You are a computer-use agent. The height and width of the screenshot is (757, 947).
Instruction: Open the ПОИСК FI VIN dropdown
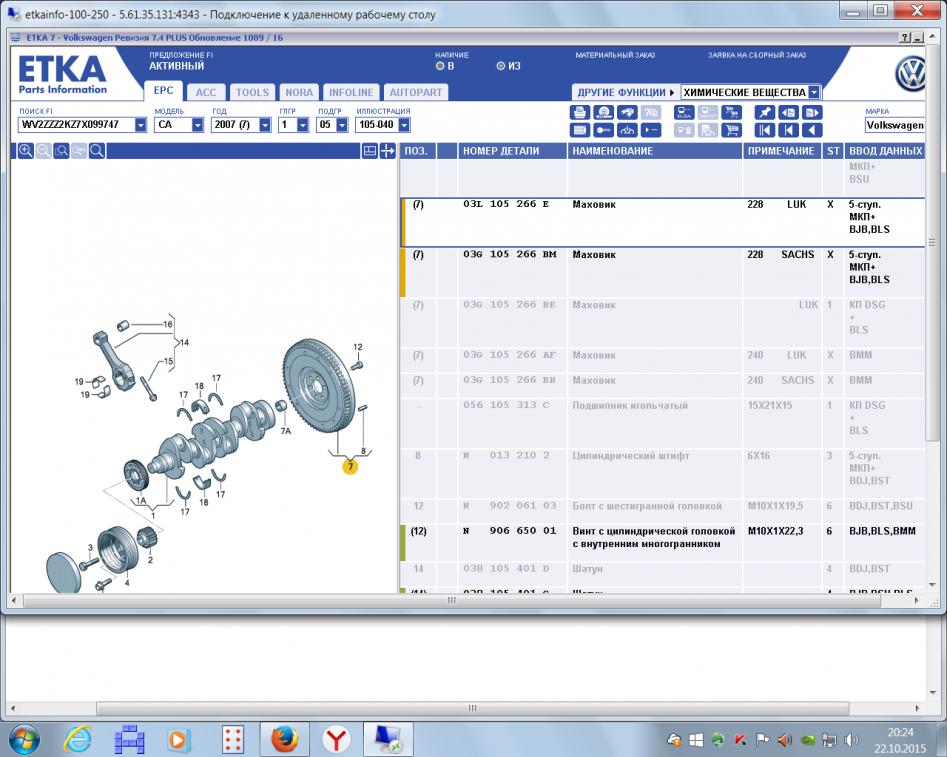(140, 125)
